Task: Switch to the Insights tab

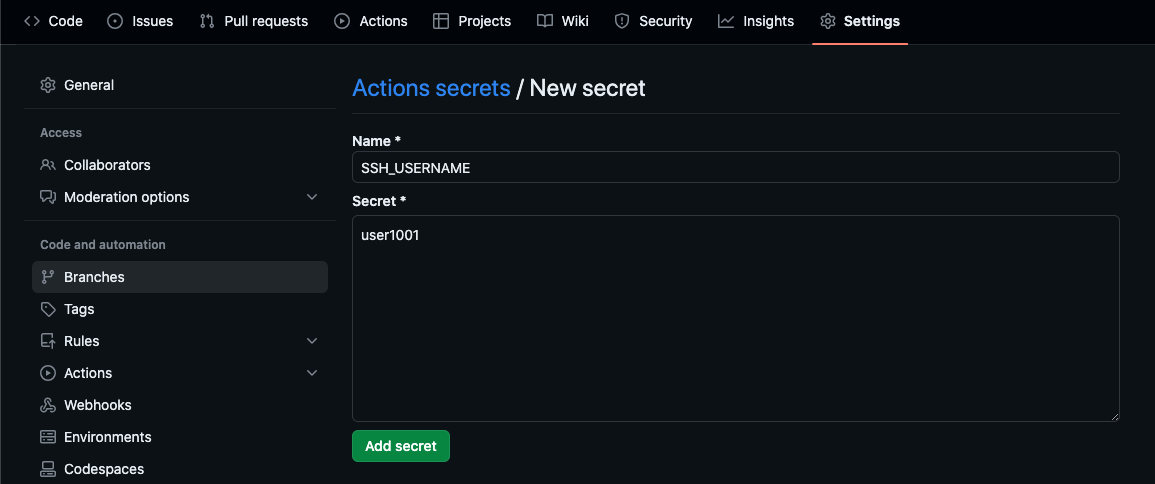Action: [x=756, y=21]
